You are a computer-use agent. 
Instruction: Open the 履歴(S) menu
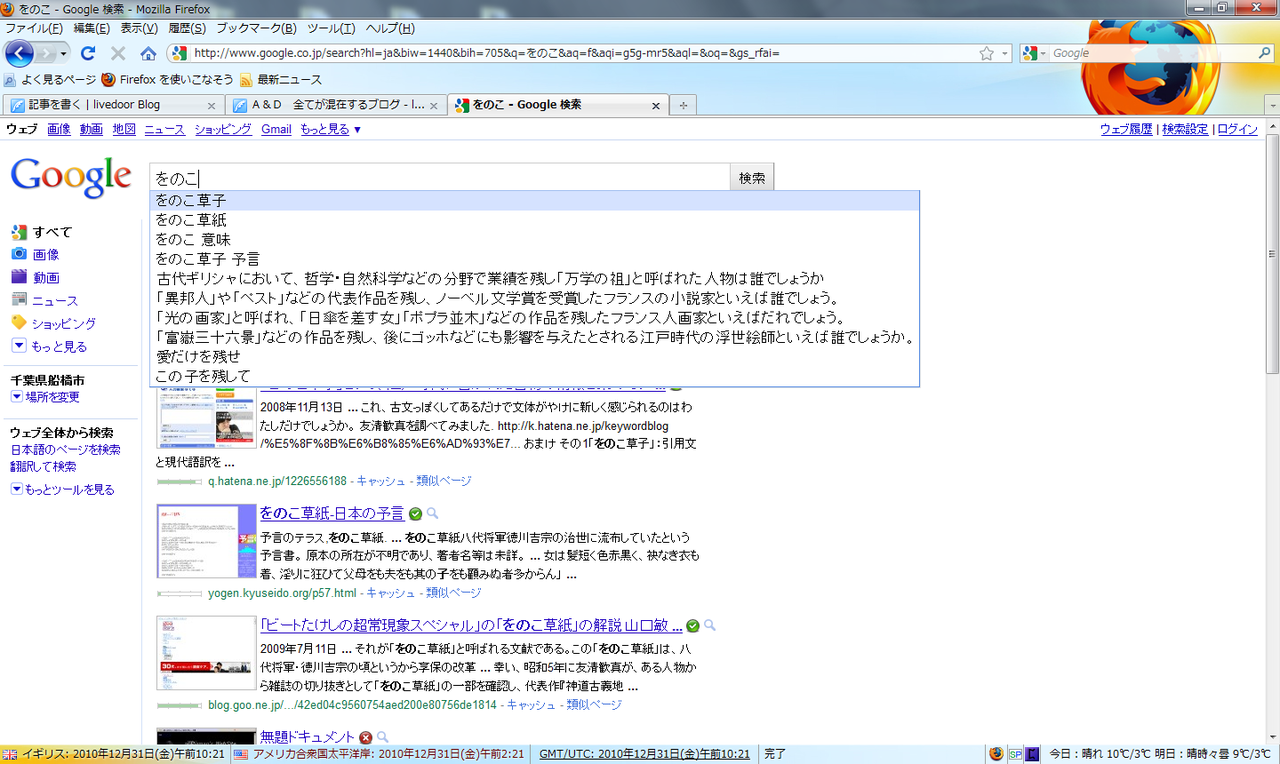click(x=186, y=28)
